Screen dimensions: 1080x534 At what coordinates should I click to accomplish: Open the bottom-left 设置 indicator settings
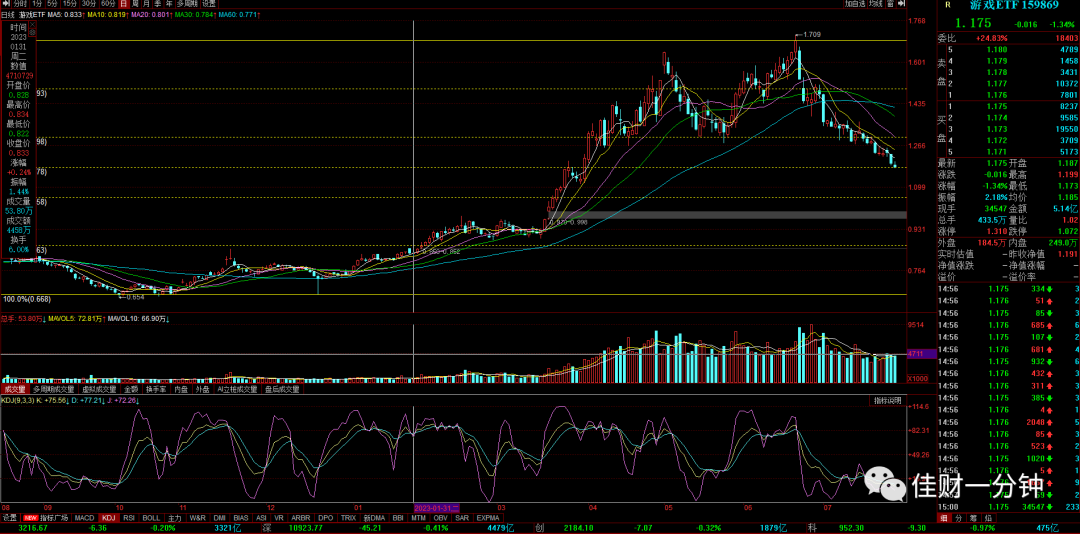(x=10, y=517)
